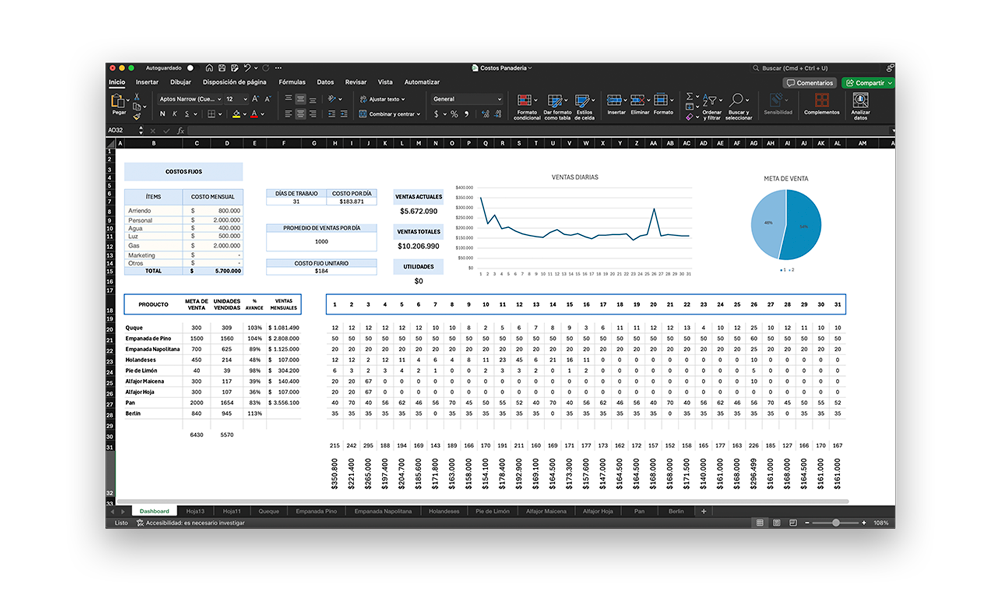Open the Fórmulas ribbon tab
The image size is (1000, 590).
[x=292, y=82]
